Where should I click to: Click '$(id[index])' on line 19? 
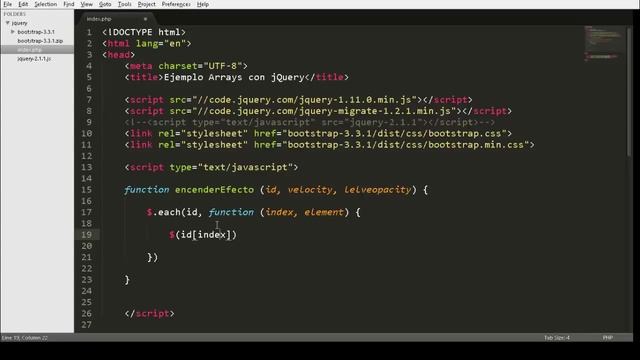[203, 235]
